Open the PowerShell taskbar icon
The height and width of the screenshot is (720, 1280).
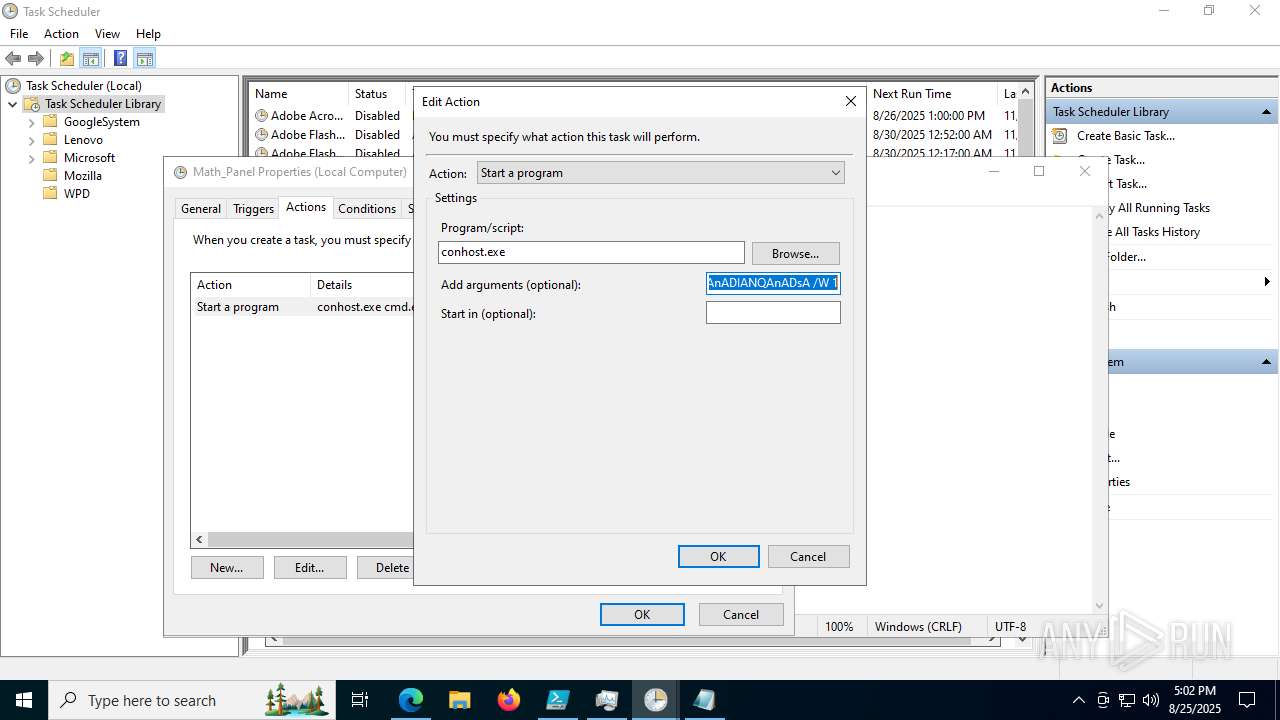coord(558,700)
